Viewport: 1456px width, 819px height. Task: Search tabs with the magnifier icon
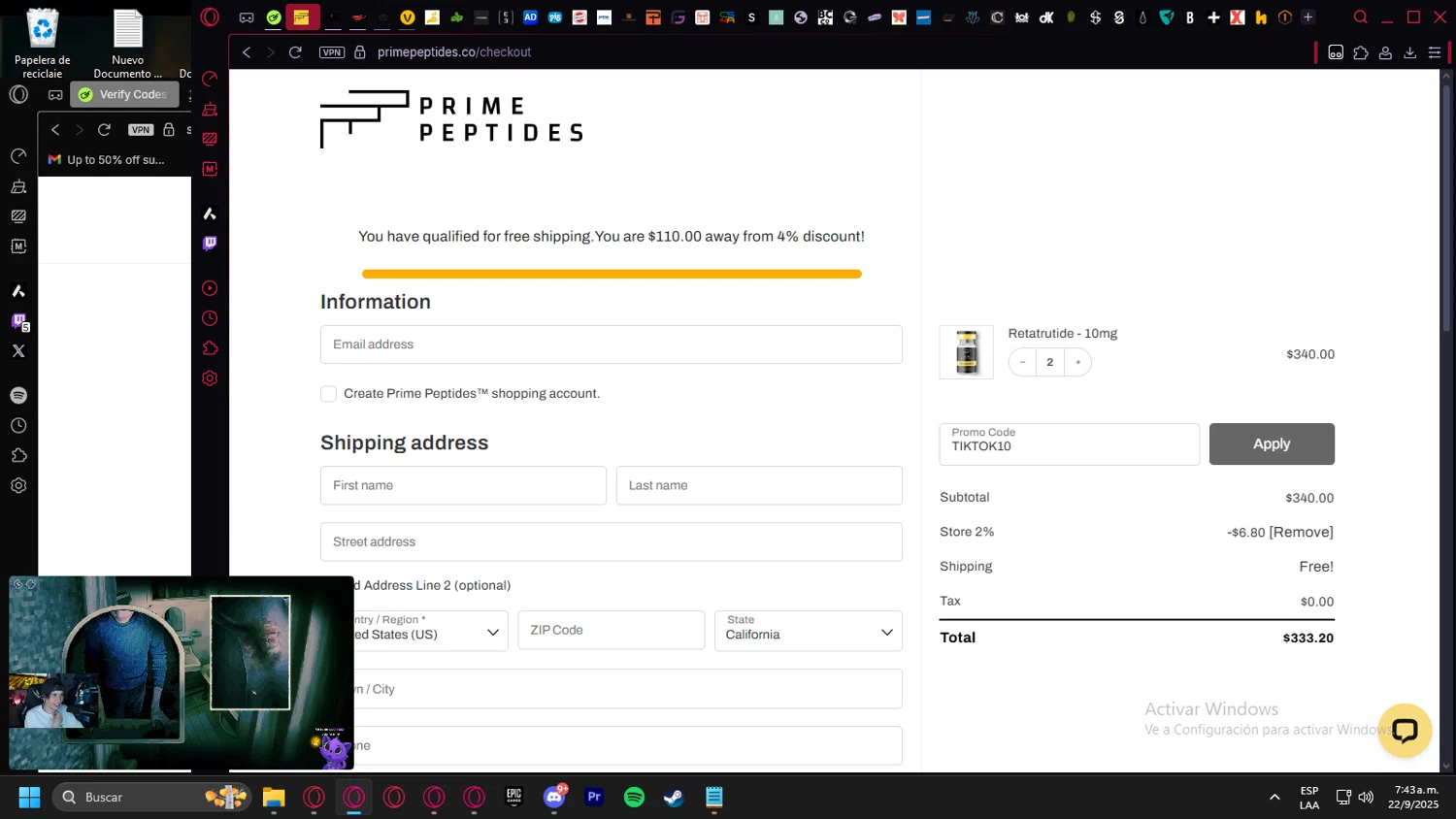(x=1361, y=17)
